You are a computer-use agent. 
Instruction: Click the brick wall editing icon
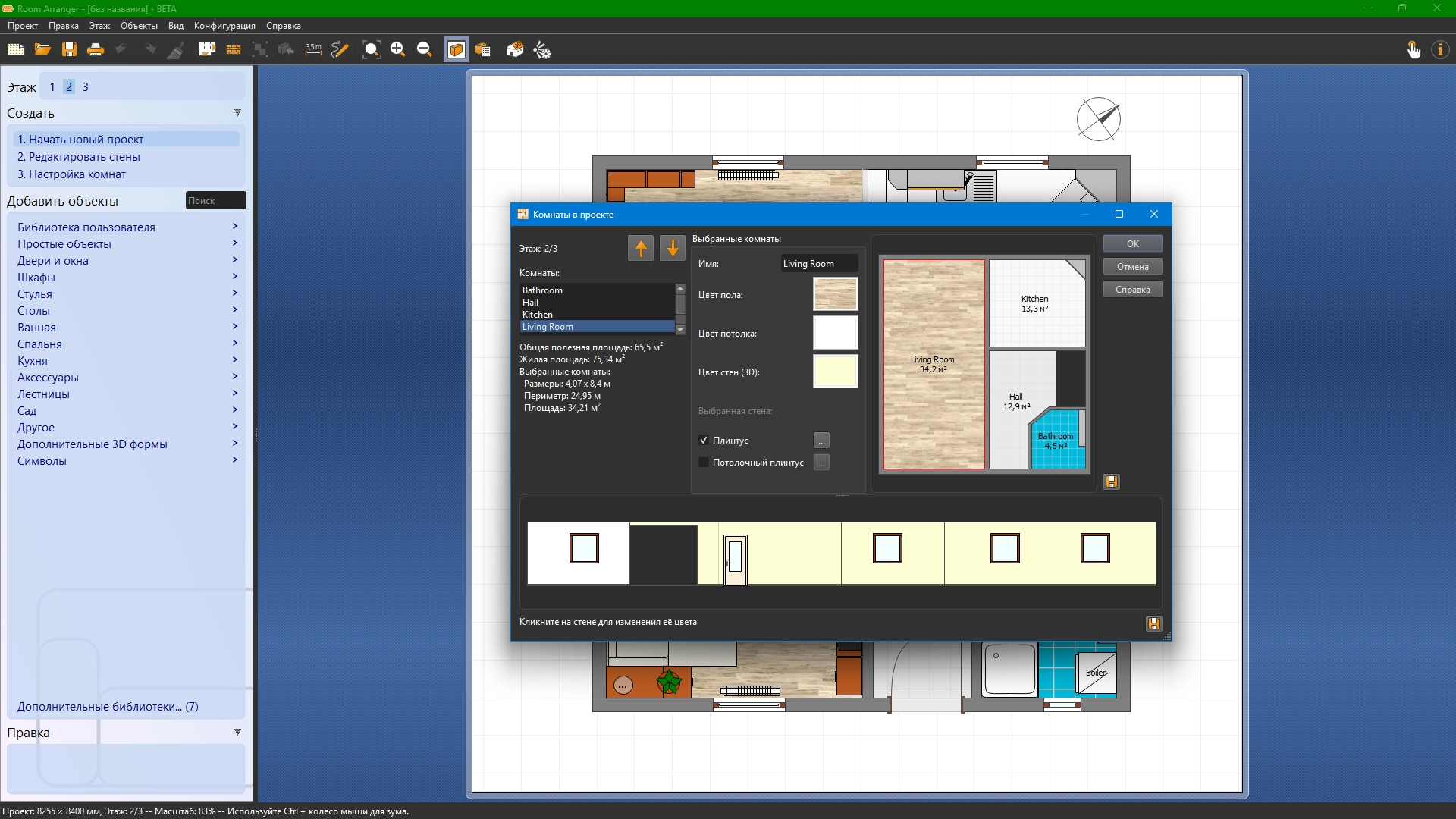click(234, 50)
